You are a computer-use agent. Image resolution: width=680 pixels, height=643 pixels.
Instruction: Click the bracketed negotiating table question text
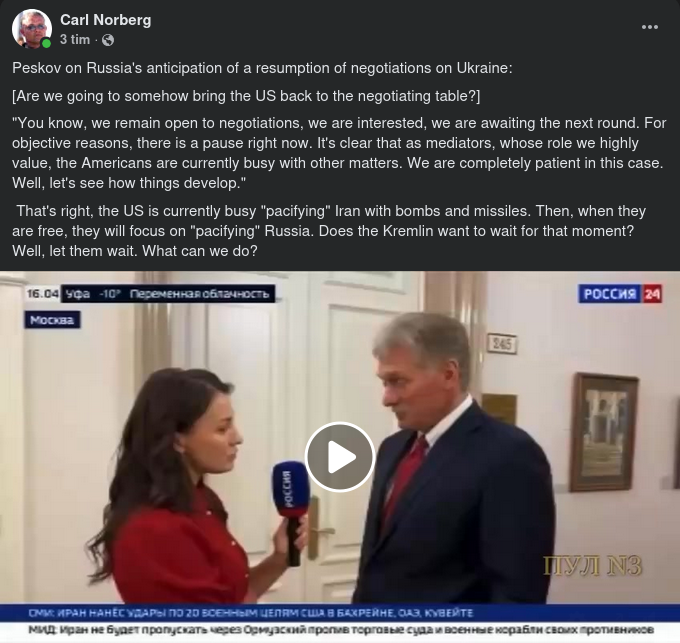(x=246, y=96)
